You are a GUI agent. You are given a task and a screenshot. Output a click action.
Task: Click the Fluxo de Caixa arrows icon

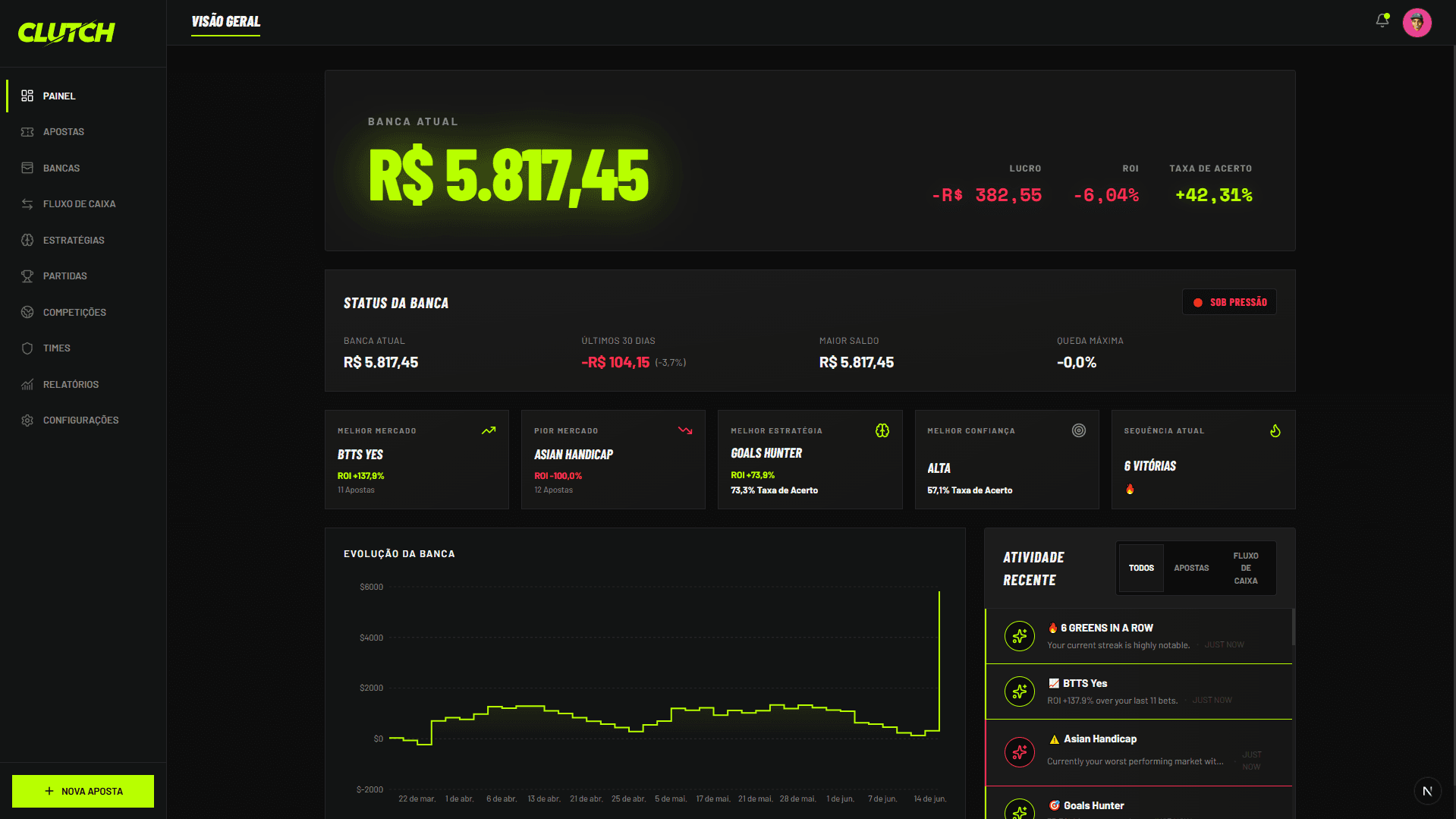(27, 204)
